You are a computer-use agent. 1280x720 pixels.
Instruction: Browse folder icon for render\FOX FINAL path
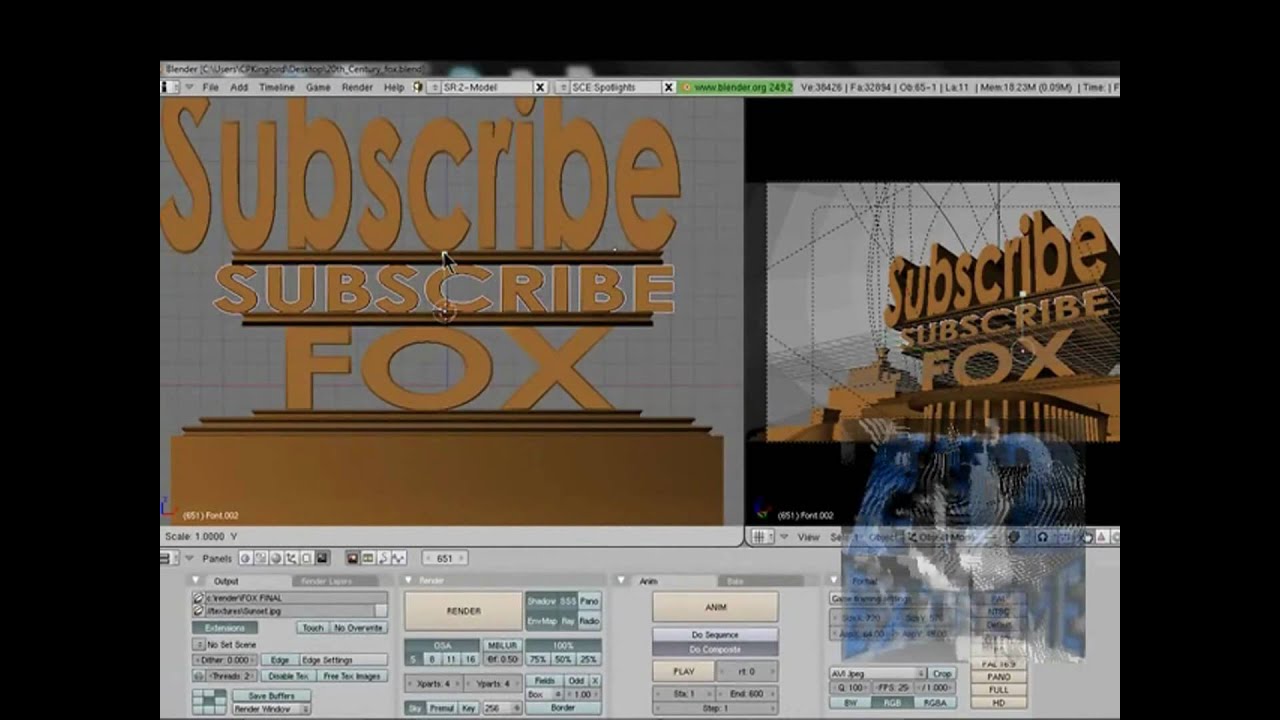tap(198, 598)
